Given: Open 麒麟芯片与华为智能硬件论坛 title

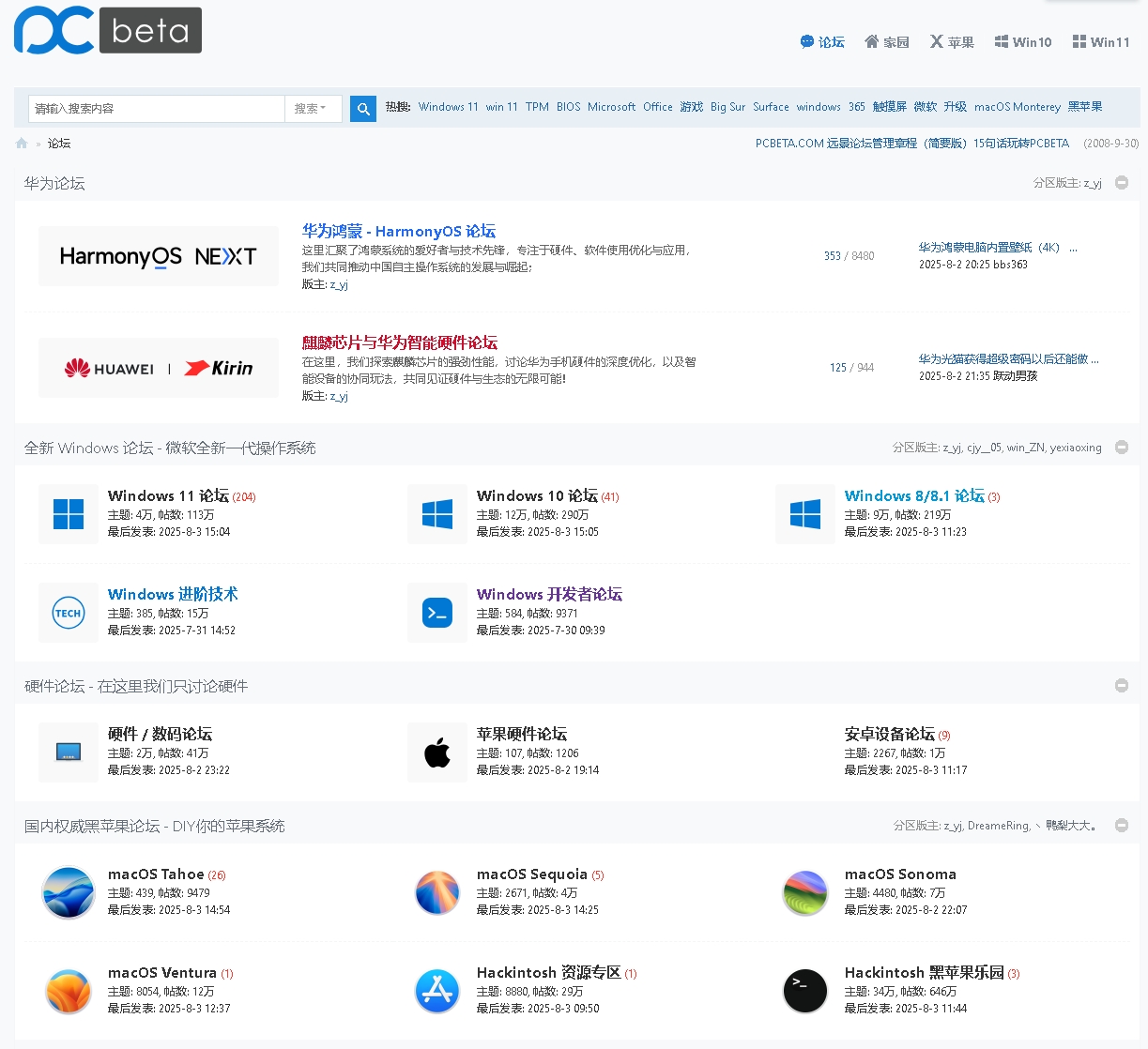Looking at the screenshot, I should (400, 342).
